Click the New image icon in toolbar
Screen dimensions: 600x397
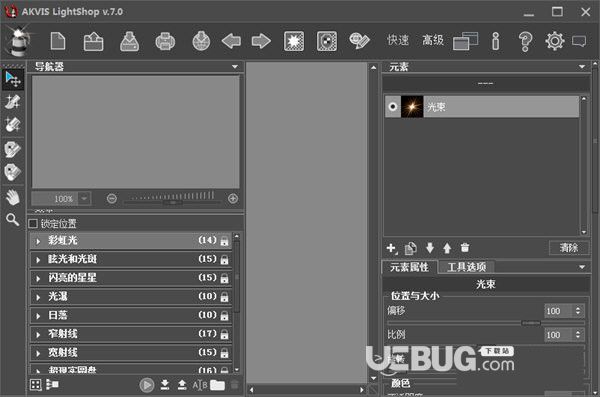tap(58, 41)
